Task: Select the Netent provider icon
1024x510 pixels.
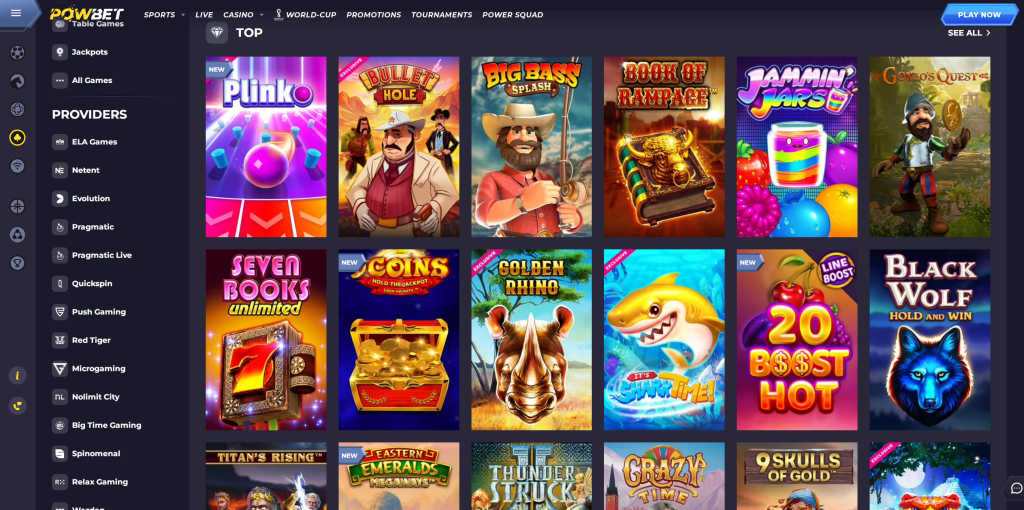Action: pyautogui.click(x=60, y=170)
